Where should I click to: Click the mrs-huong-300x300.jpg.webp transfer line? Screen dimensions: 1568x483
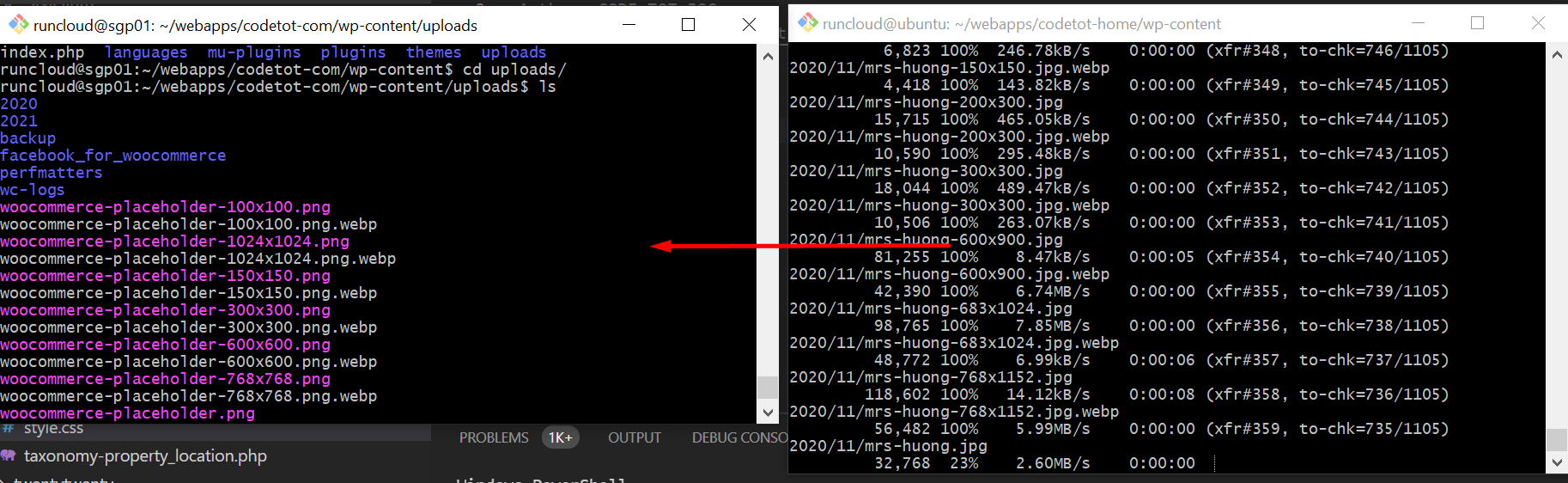click(x=949, y=205)
